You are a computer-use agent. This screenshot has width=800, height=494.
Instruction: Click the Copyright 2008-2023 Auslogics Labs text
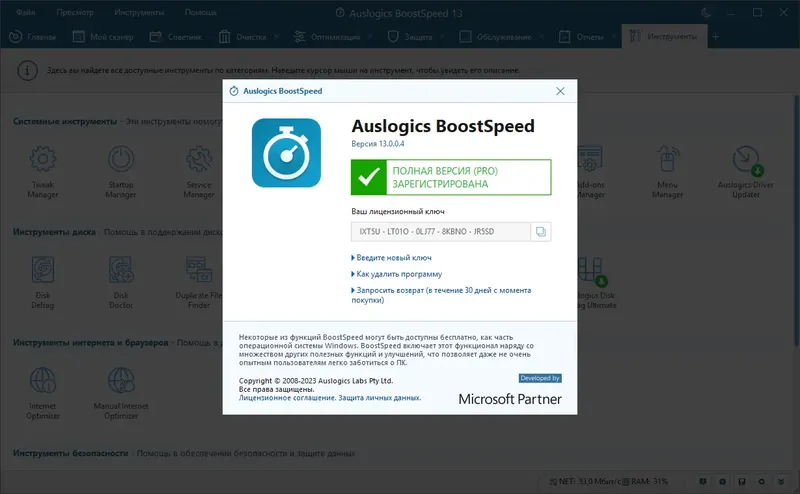click(x=316, y=381)
